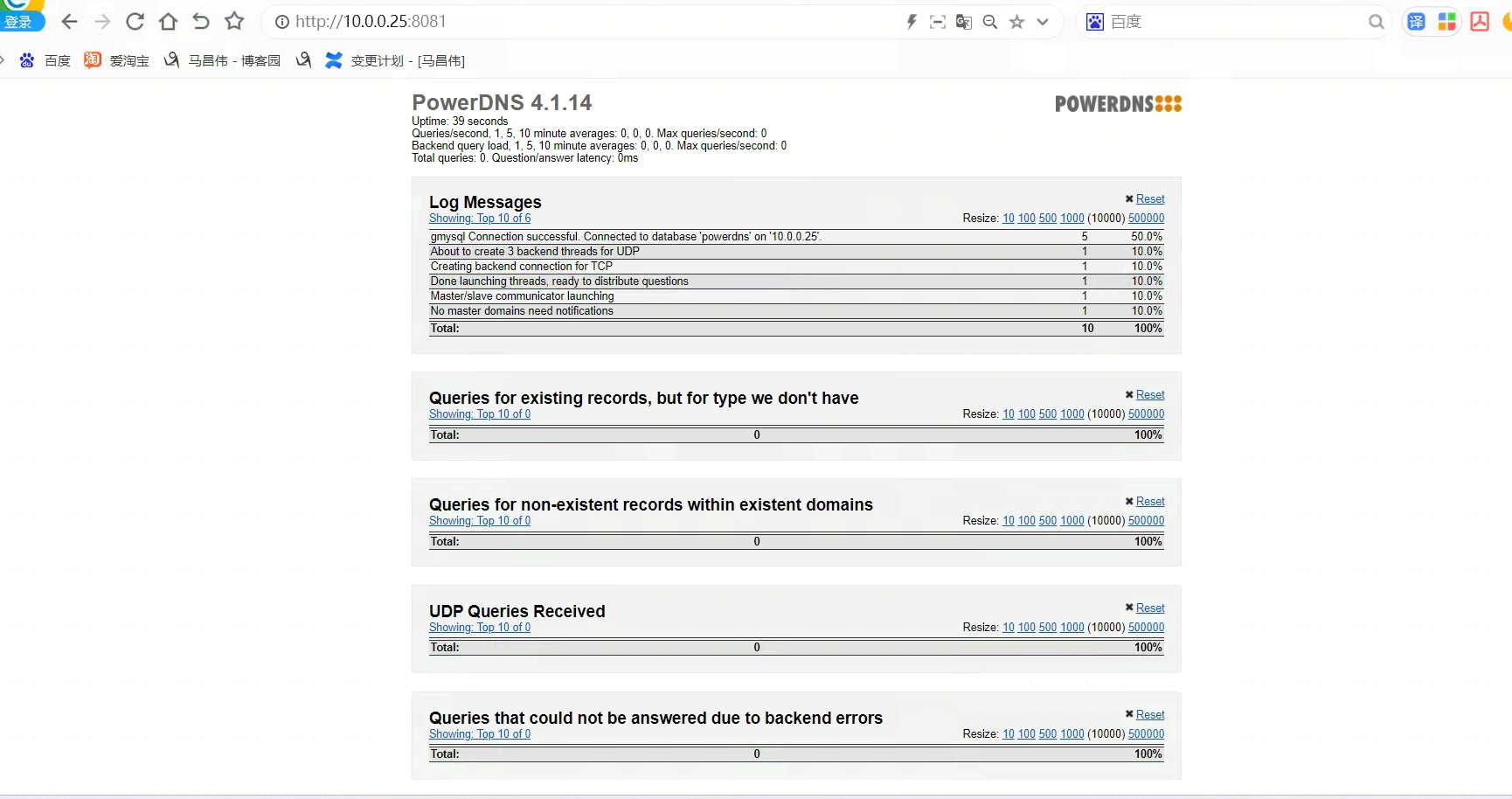Image resolution: width=1512 pixels, height=799 pixels.
Task: Set non-existent records resize to 500
Action: 1048,521
